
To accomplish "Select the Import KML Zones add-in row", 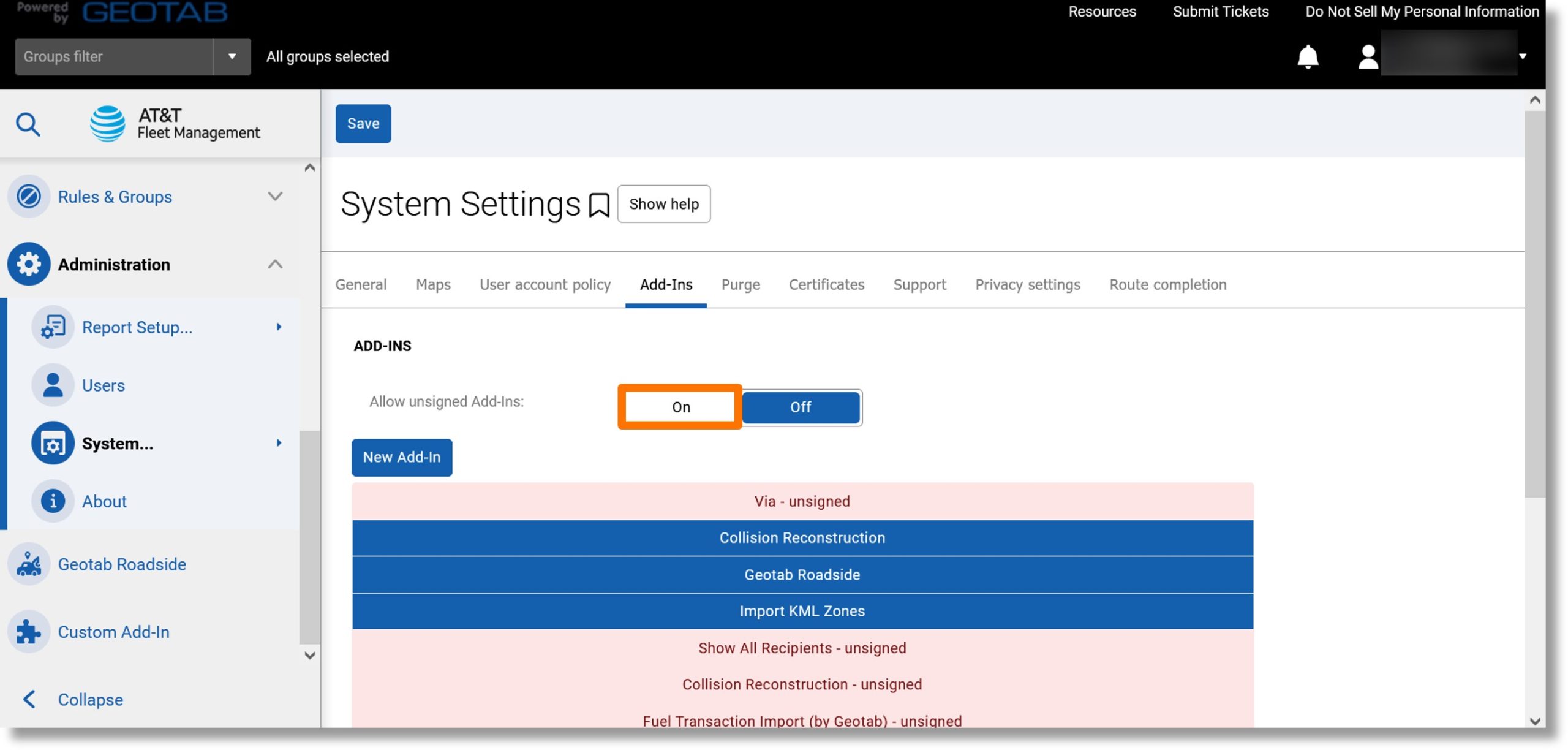I will point(802,611).
